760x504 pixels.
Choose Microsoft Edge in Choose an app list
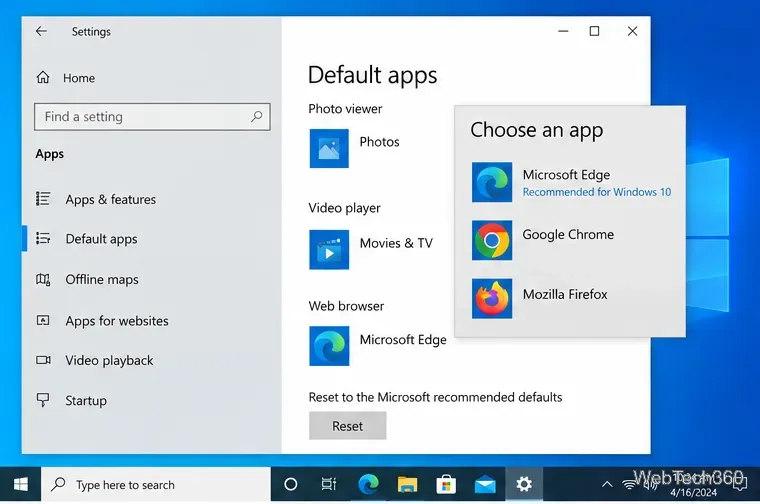pos(570,182)
